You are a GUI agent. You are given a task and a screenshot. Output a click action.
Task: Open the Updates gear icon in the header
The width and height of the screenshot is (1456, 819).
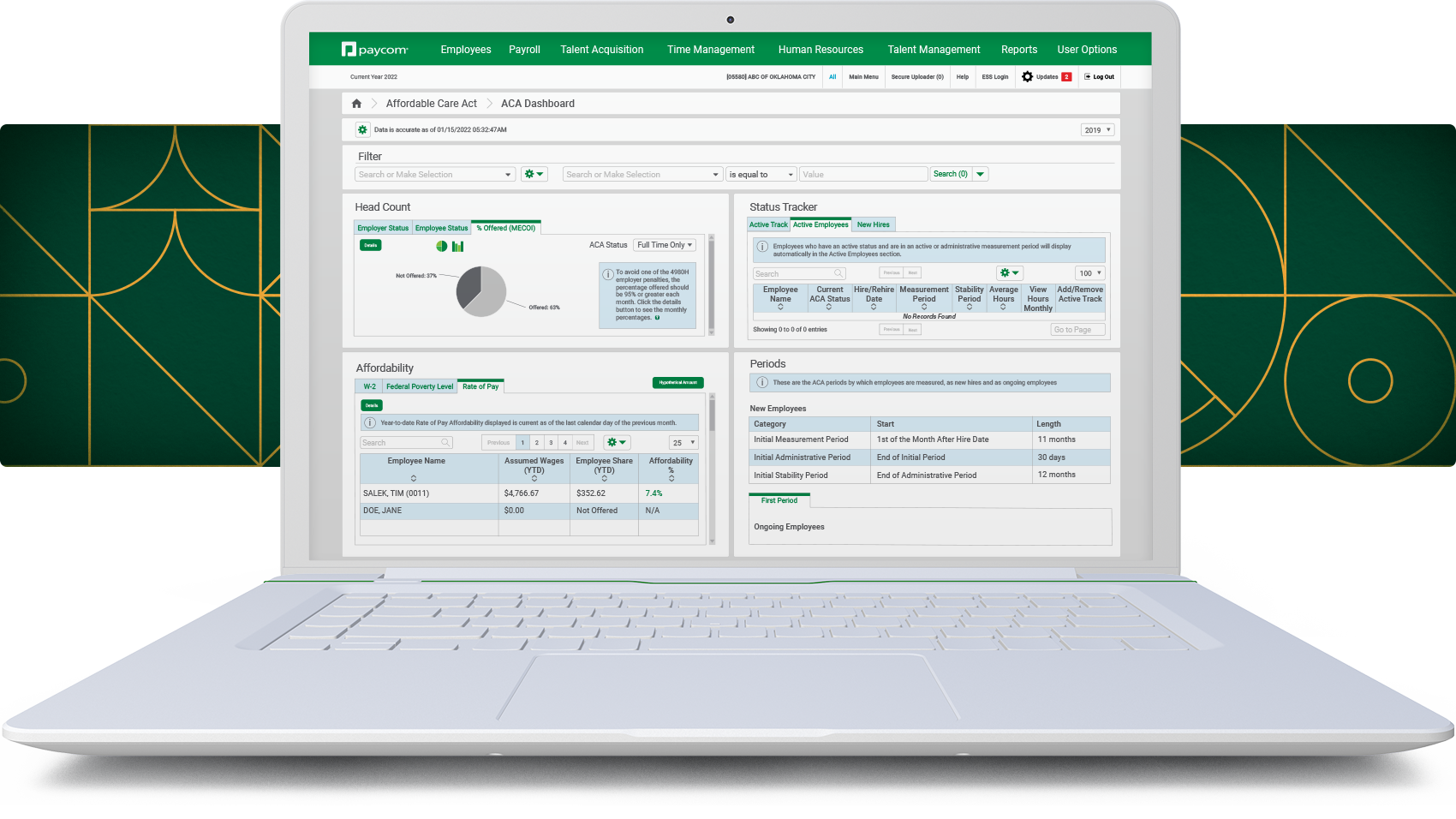click(x=1028, y=77)
